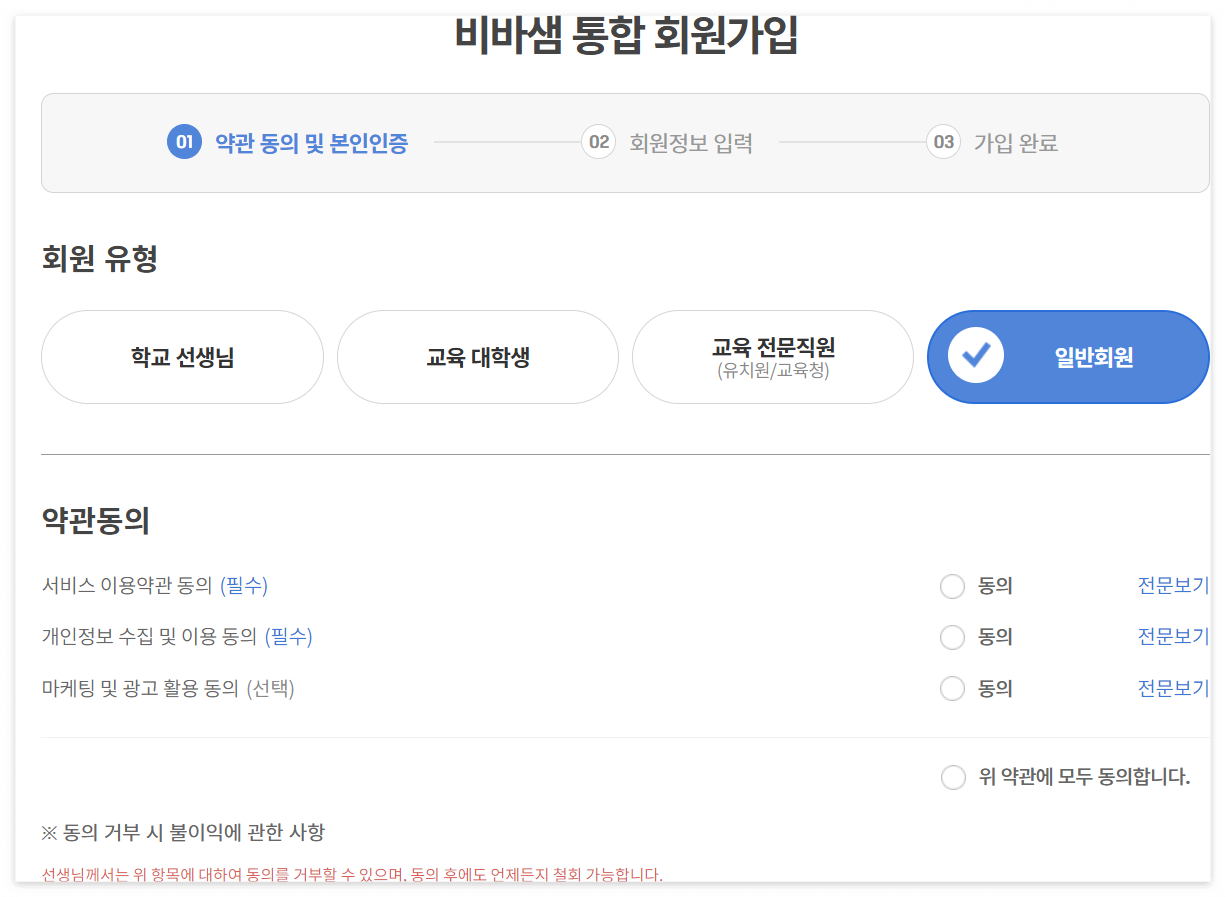Enable 동의 for 마케팅 및 광고 활용 동의
This screenshot has height=897, width=1226.
tap(952, 688)
